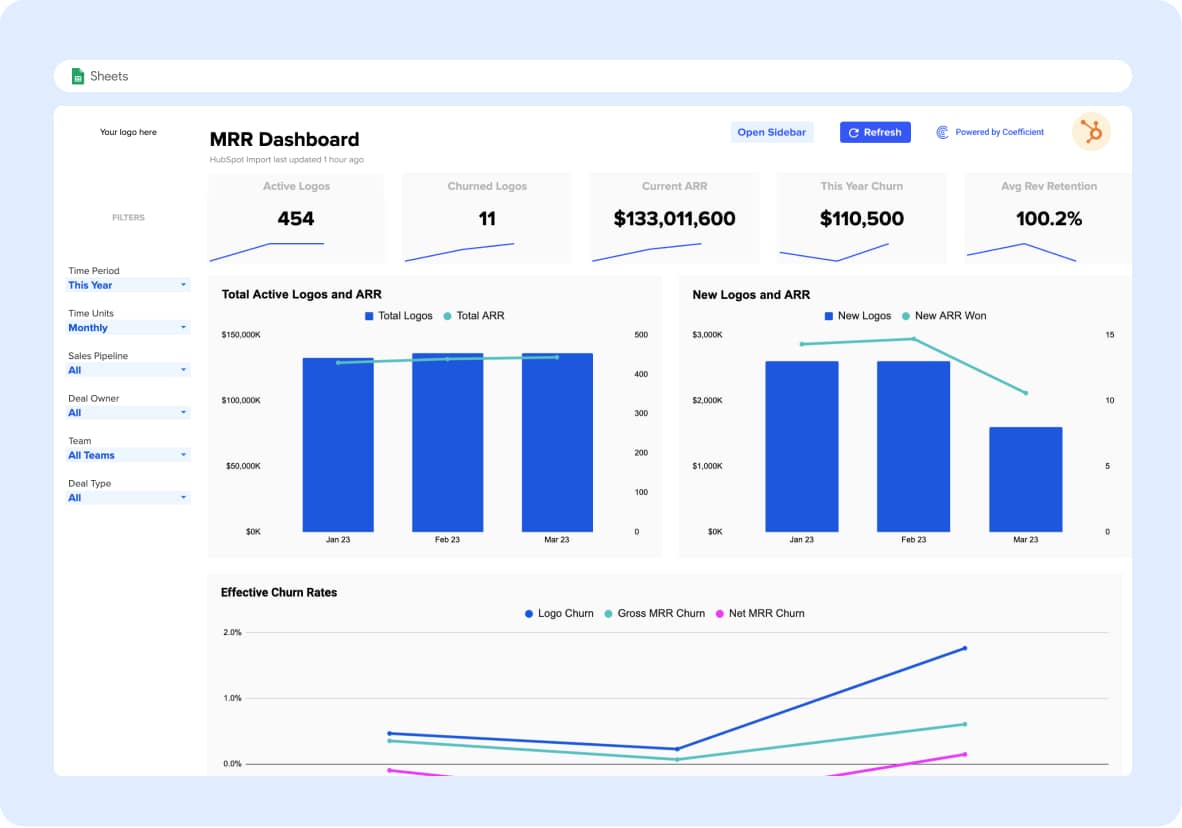Select the Logo Churn legend dot
The width and height of the screenshot is (1182, 828).
(x=529, y=614)
